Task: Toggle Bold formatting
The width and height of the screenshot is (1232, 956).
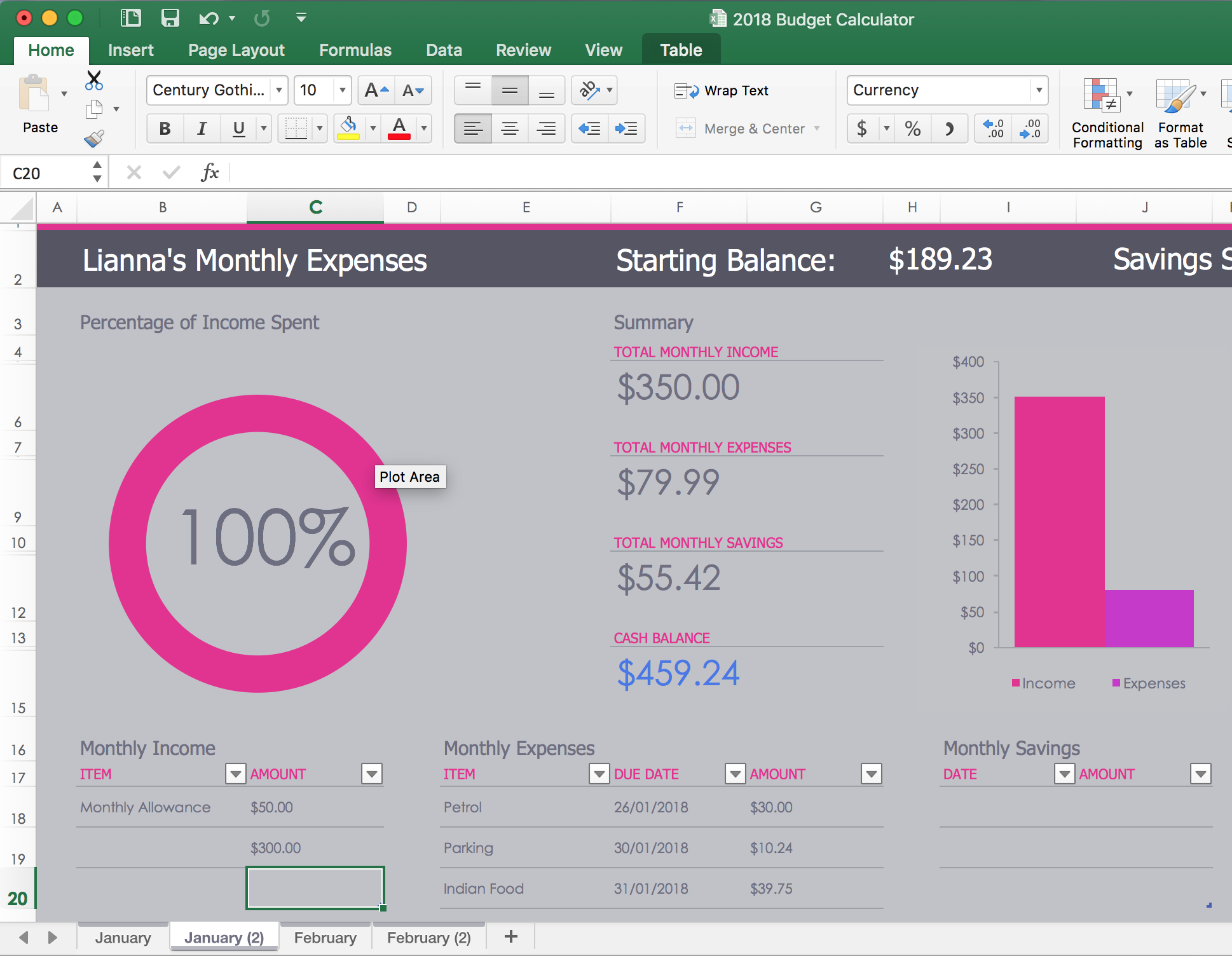Action: coord(165,129)
